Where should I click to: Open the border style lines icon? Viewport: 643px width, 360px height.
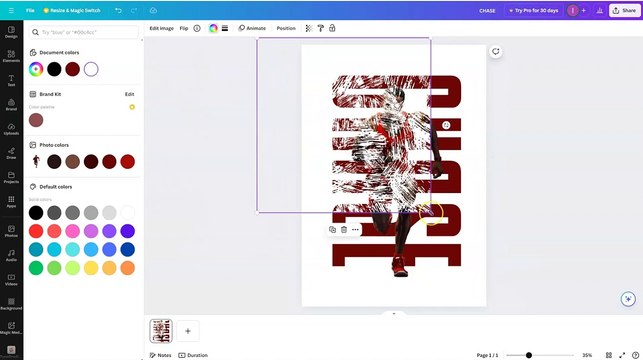point(225,28)
